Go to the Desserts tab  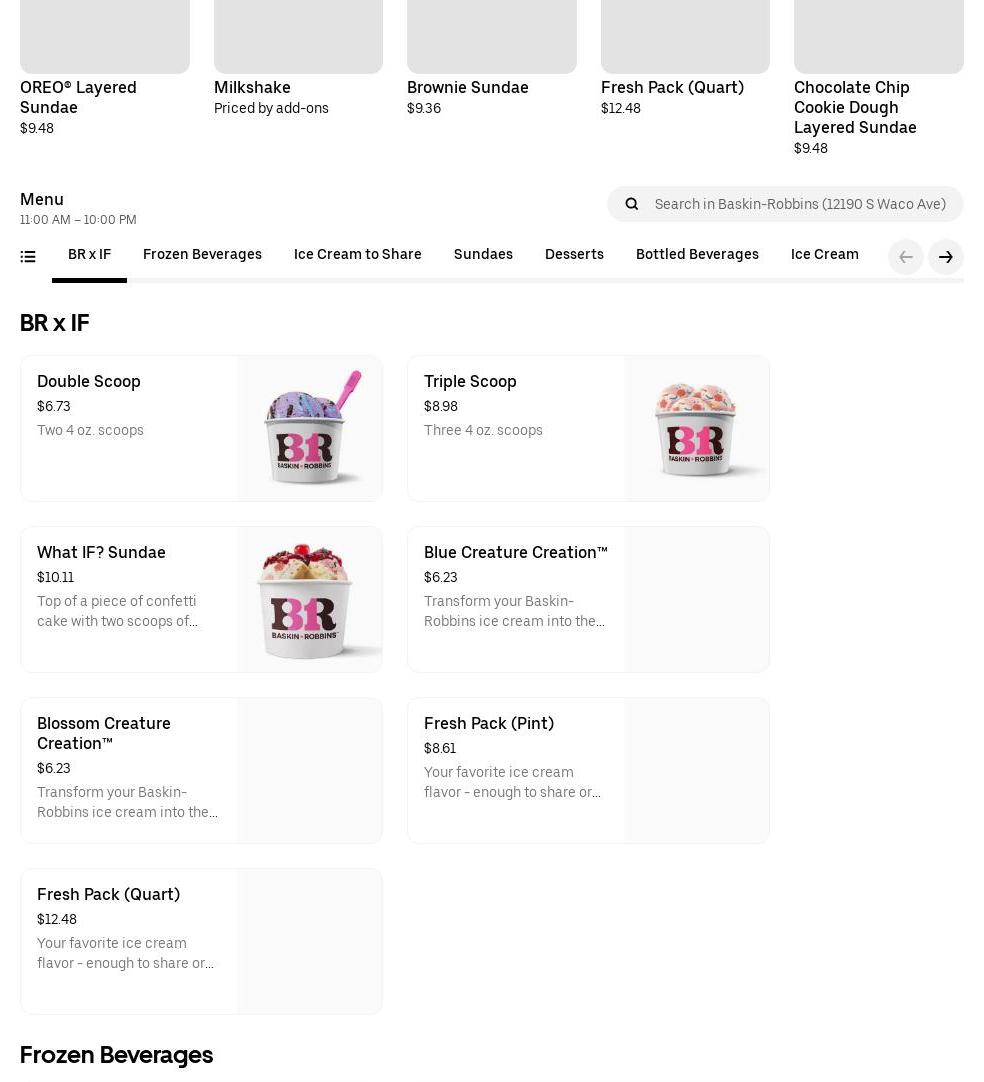[574, 255]
